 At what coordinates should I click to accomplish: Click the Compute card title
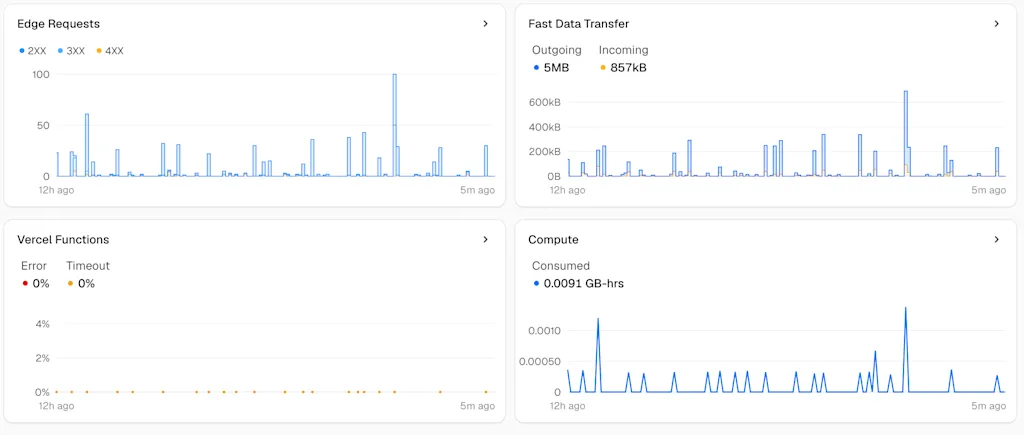coord(553,240)
